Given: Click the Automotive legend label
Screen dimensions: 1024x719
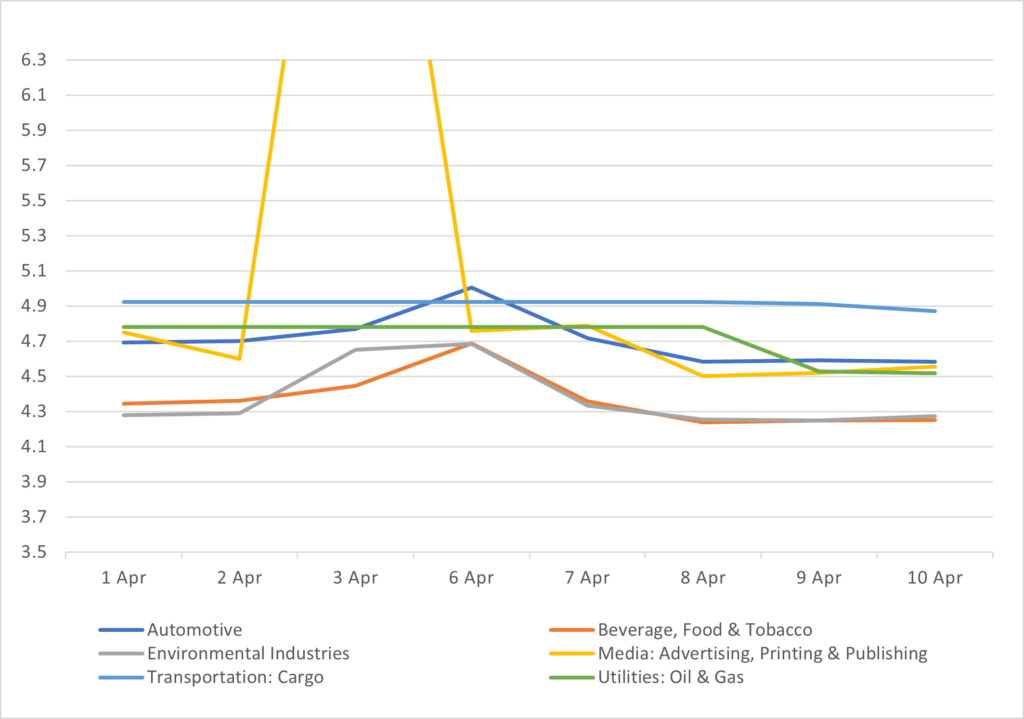Looking at the screenshot, I should coord(194,630).
